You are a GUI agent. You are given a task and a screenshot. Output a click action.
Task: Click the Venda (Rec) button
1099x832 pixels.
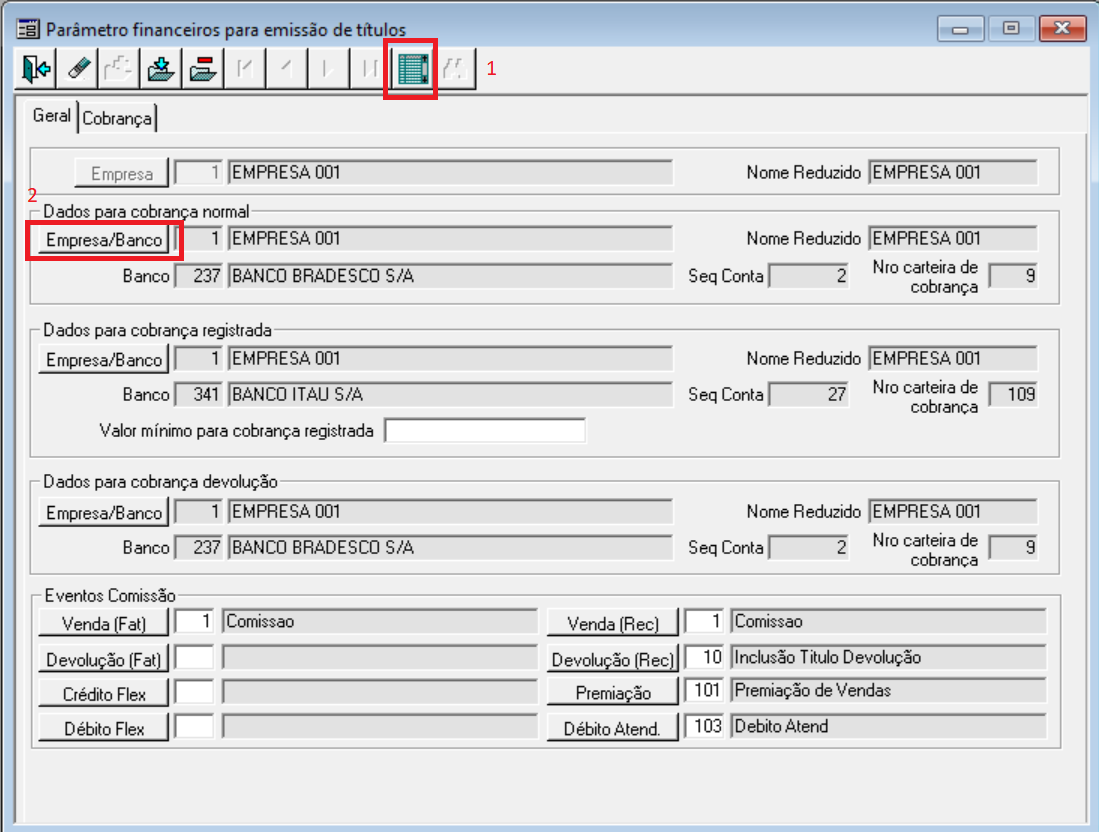(613, 623)
